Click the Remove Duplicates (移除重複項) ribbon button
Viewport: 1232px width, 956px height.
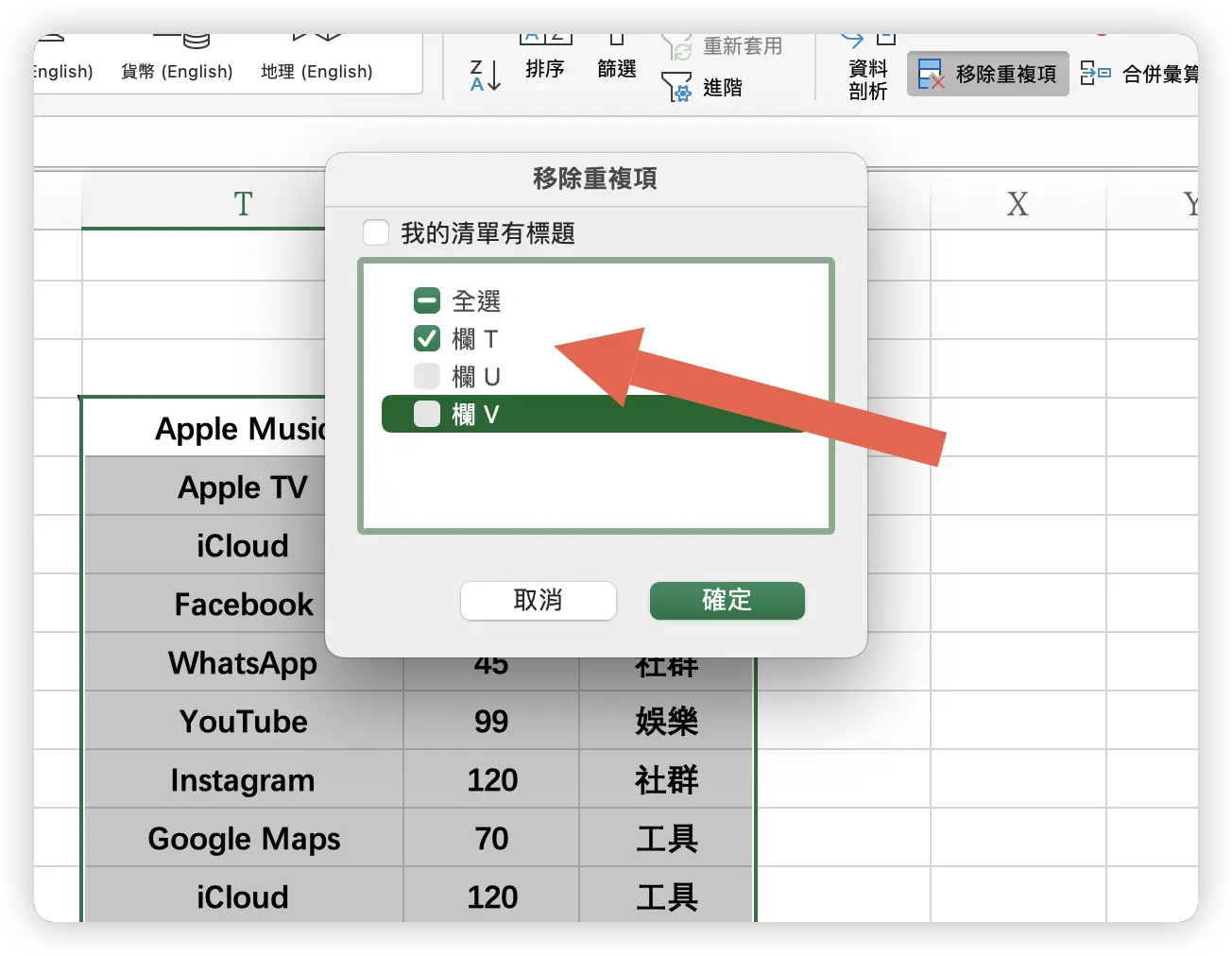pyautogui.click(x=987, y=74)
